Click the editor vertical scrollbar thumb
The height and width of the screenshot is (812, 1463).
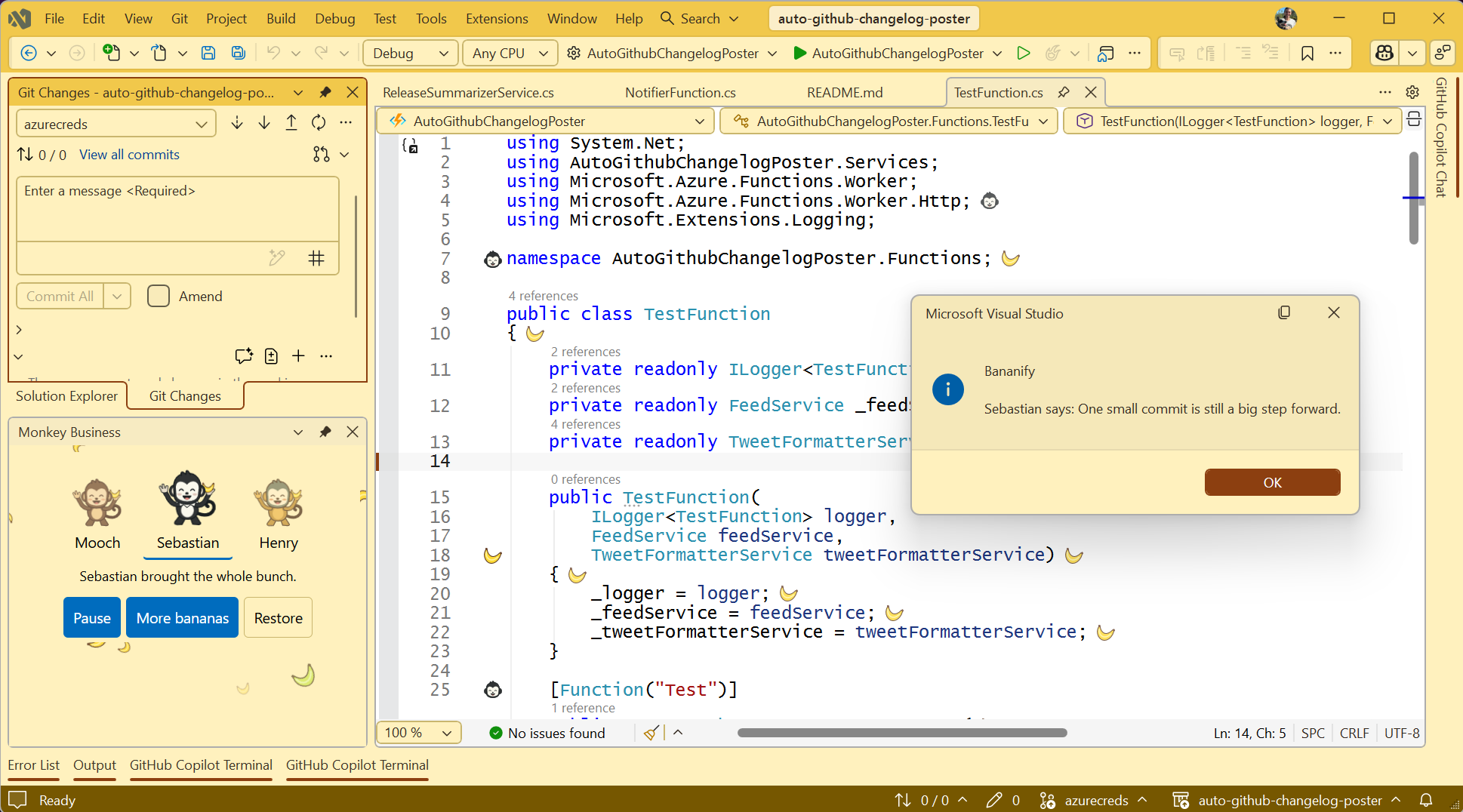click(1413, 198)
